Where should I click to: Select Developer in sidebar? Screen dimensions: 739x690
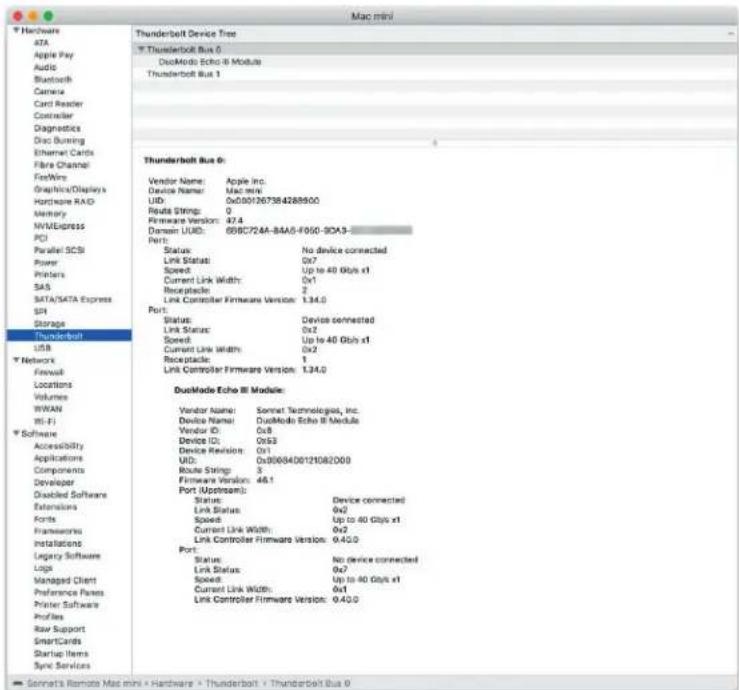pos(54,482)
